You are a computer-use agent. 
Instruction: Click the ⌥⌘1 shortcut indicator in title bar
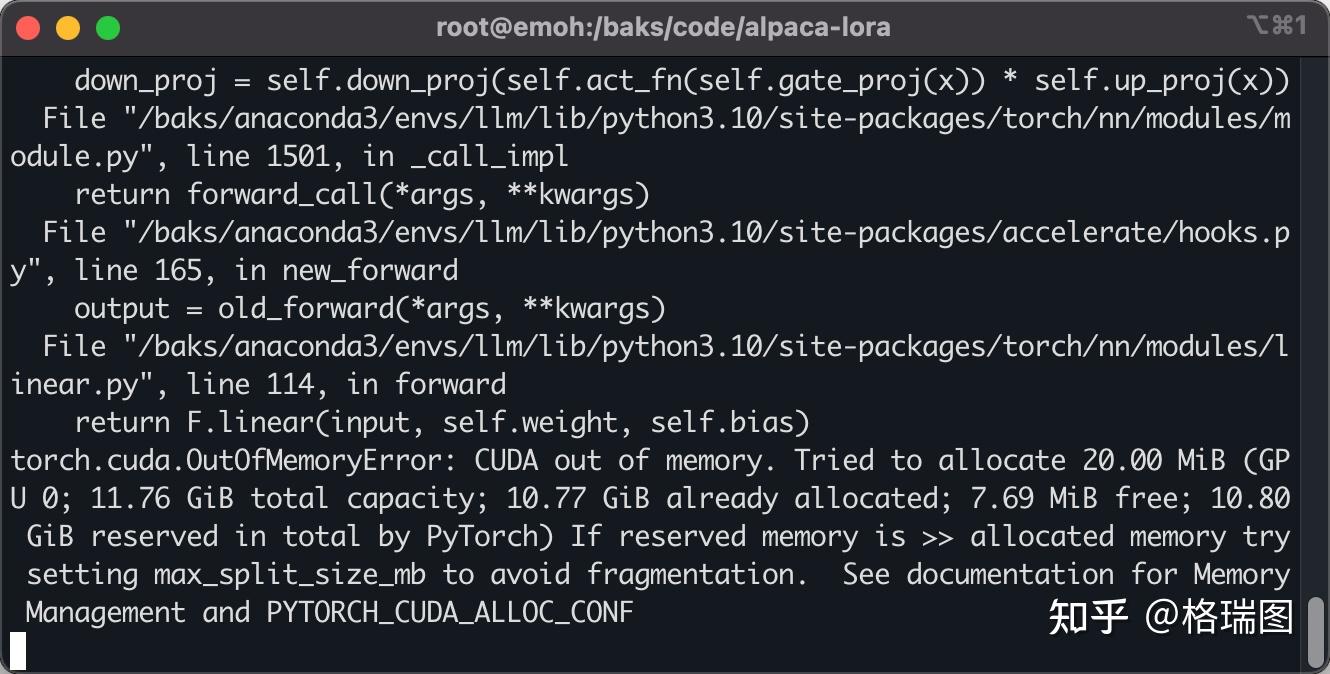tap(1277, 27)
